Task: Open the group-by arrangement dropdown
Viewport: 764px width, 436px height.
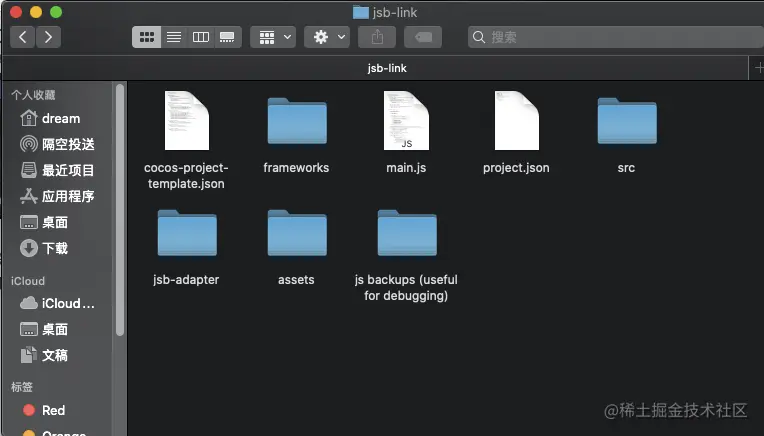Action: (x=273, y=37)
